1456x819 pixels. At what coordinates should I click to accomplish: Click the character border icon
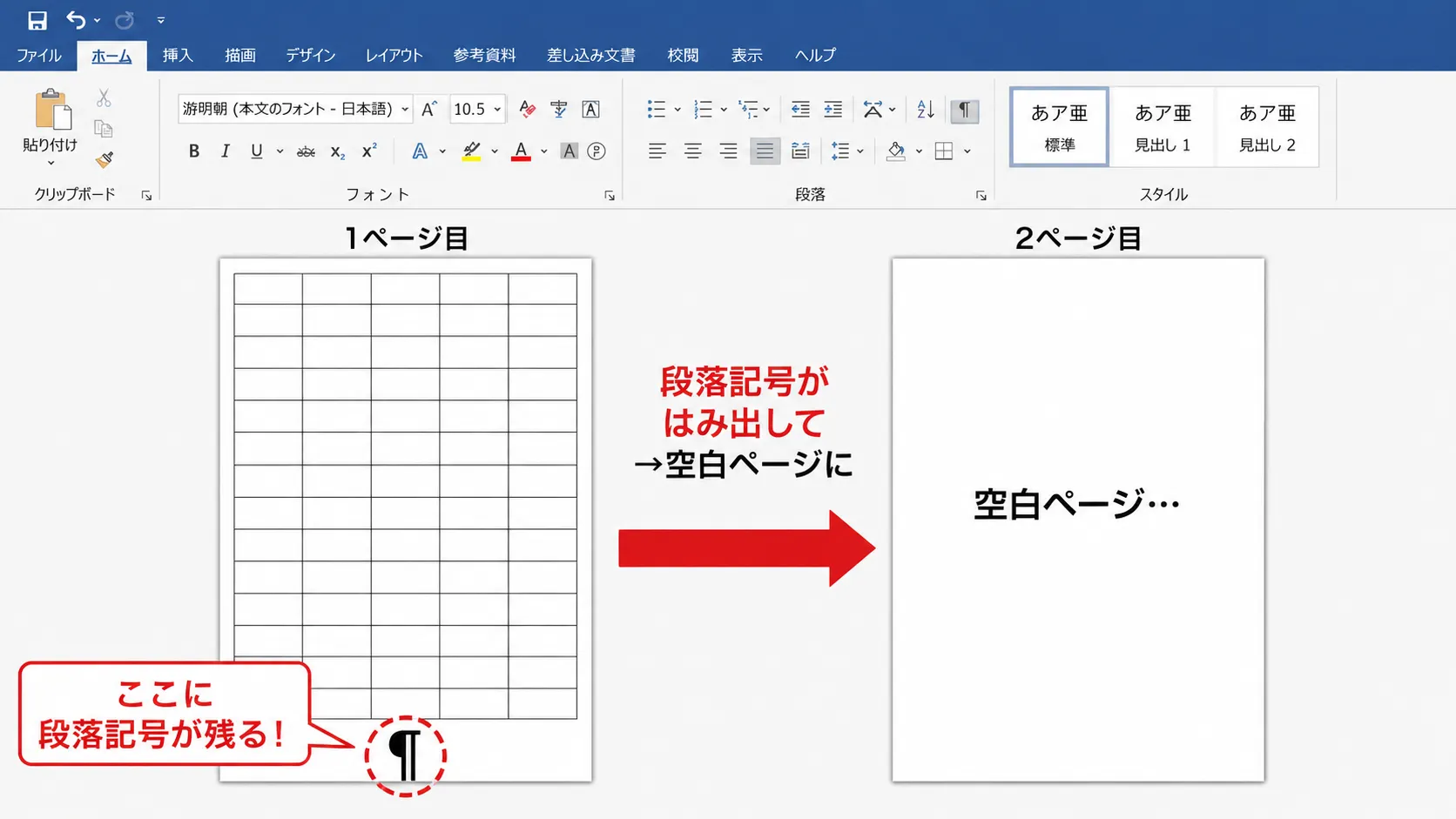click(591, 109)
